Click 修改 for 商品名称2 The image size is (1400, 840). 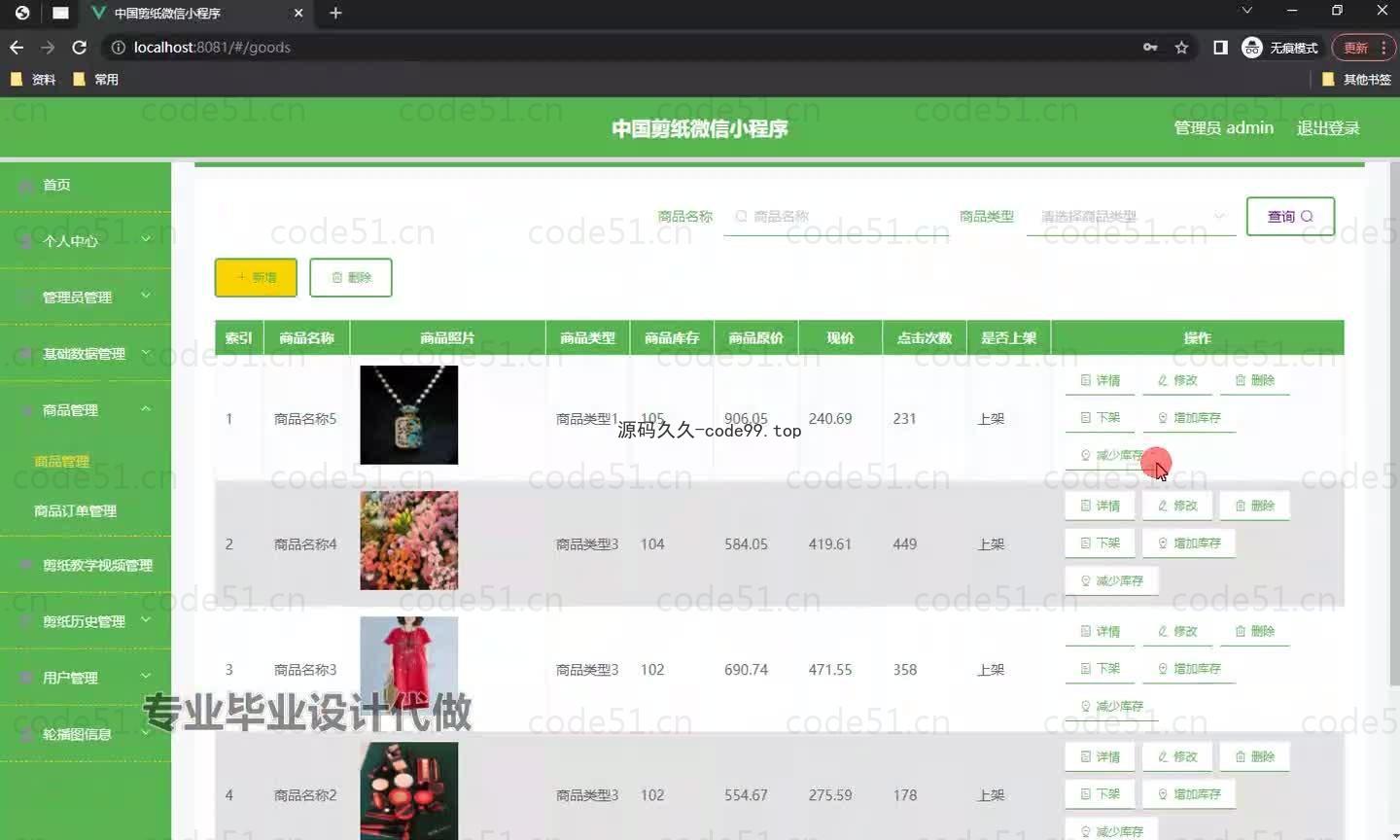1177,756
